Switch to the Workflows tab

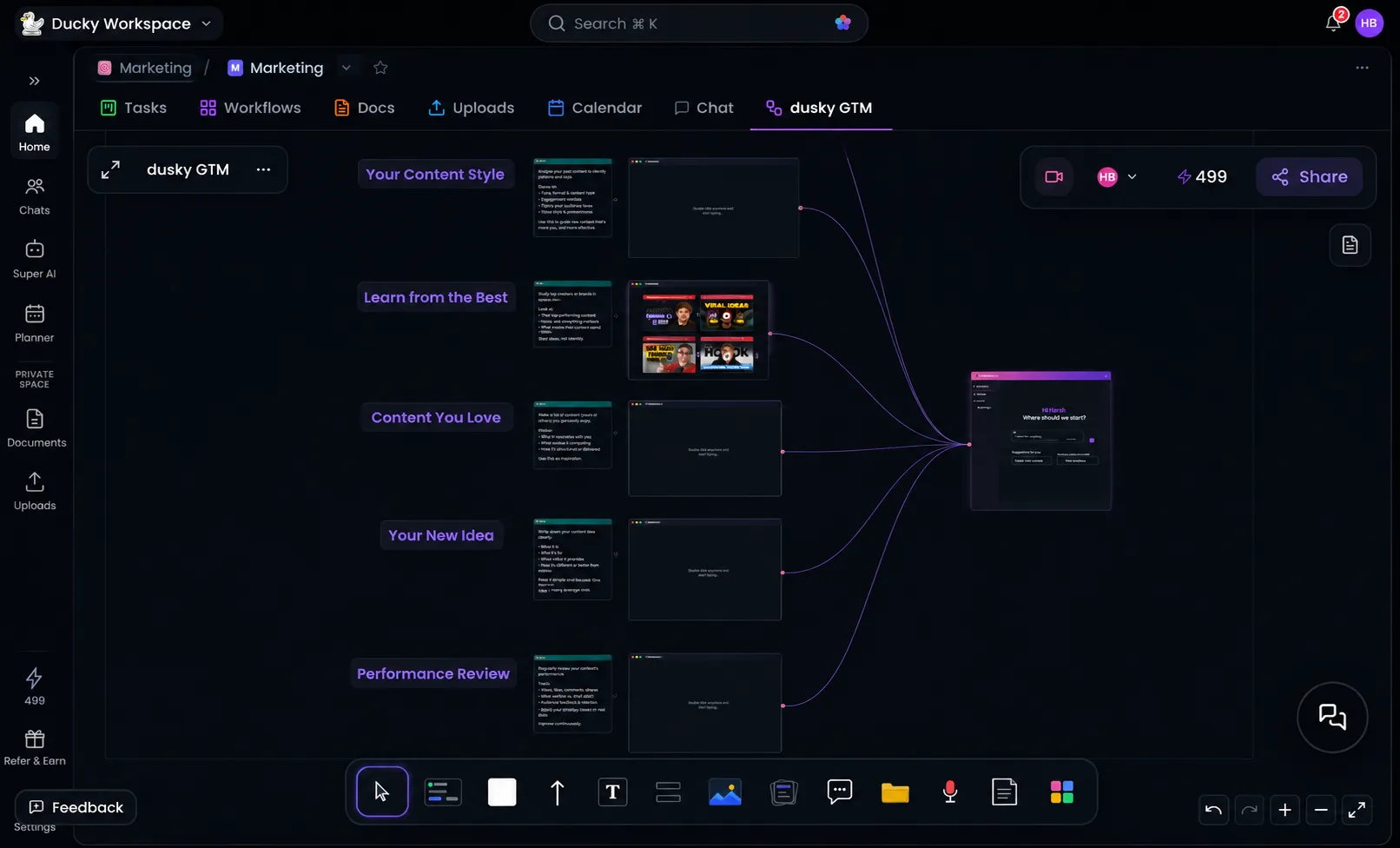(250, 108)
